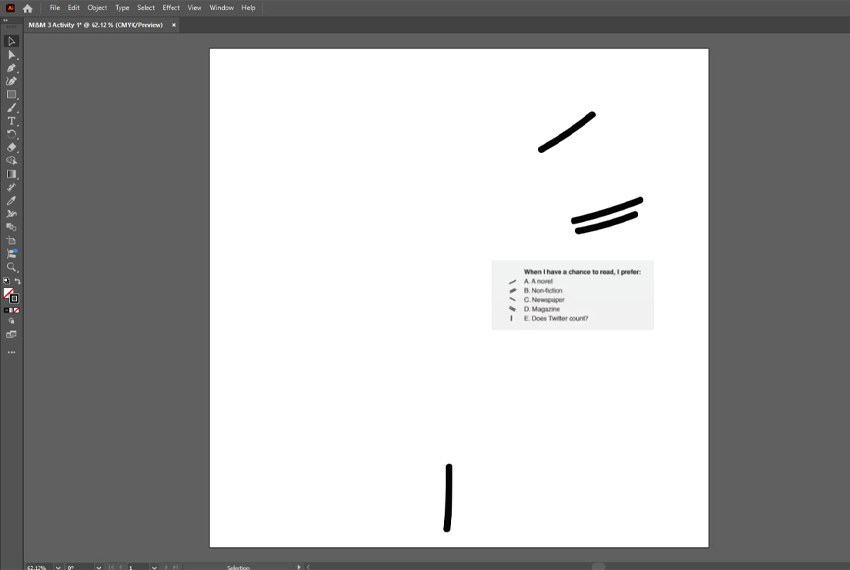This screenshot has height=570, width=850.
Task: Open the rotate view angle dropdown
Action: click(x=97, y=567)
